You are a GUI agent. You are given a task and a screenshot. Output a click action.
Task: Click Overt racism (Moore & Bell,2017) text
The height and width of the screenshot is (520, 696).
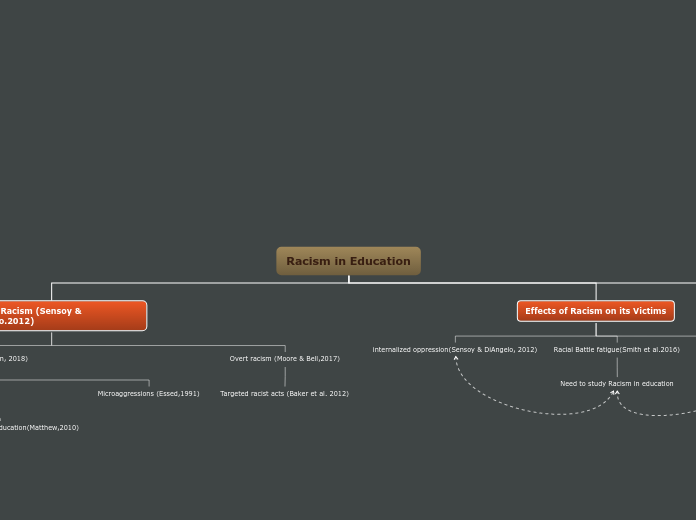pyautogui.click(x=285, y=358)
